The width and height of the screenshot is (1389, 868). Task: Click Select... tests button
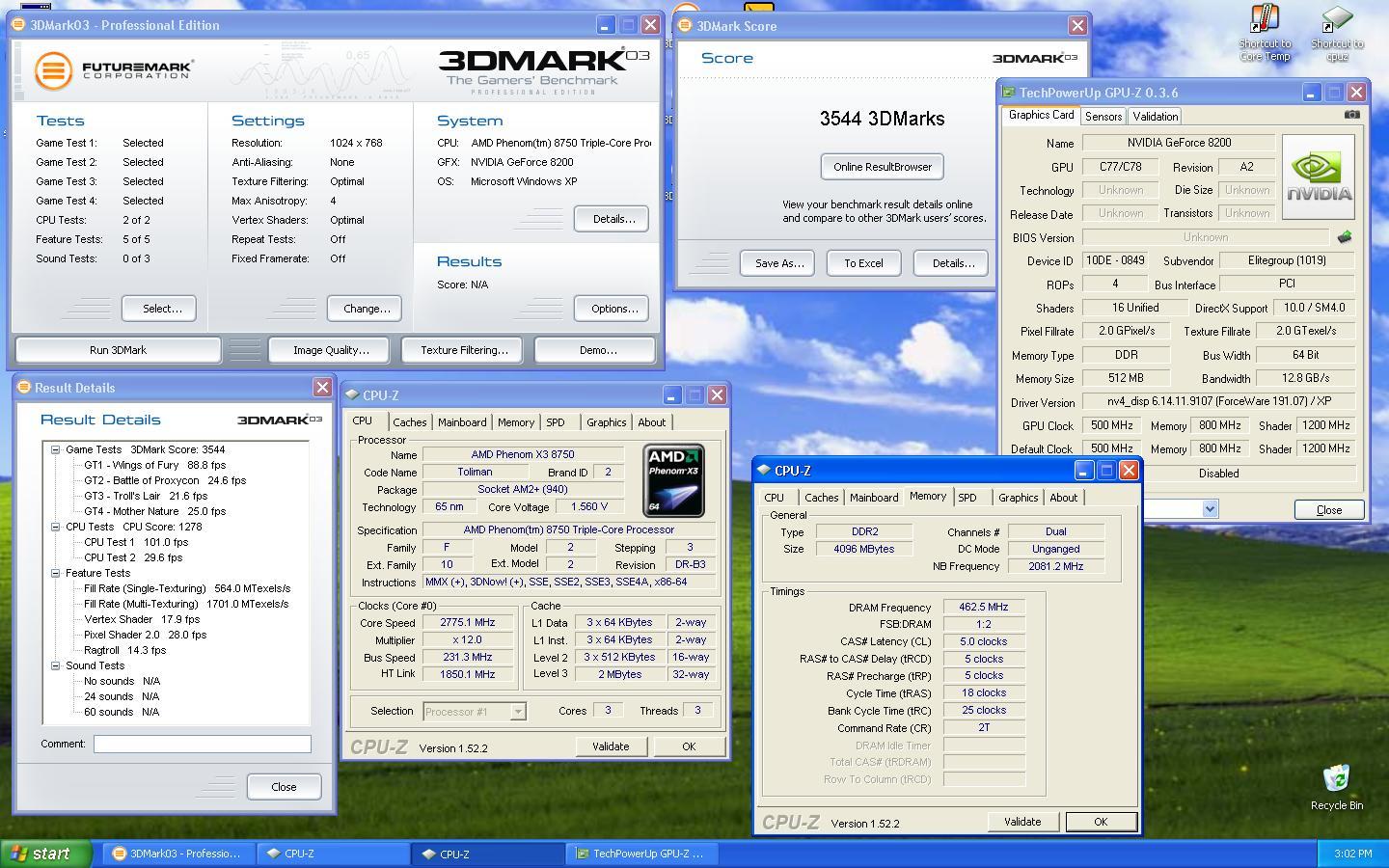[x=159, y=309]
